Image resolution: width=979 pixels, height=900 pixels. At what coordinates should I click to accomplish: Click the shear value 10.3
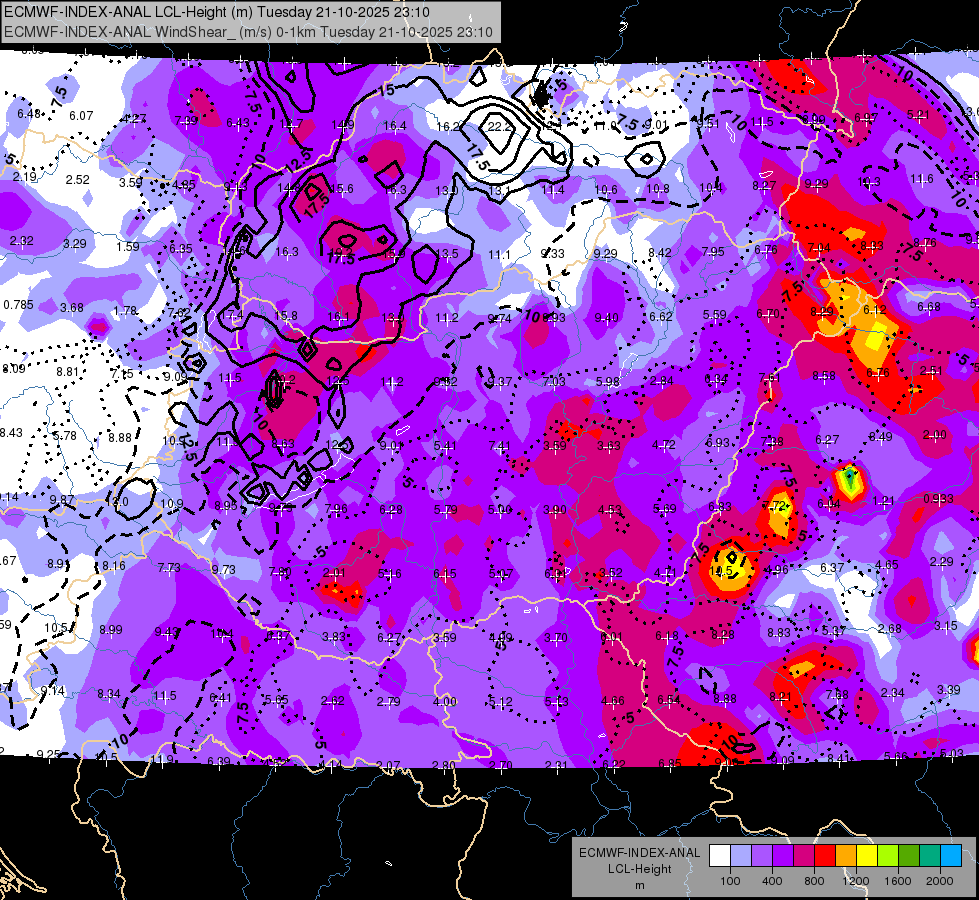868,182
